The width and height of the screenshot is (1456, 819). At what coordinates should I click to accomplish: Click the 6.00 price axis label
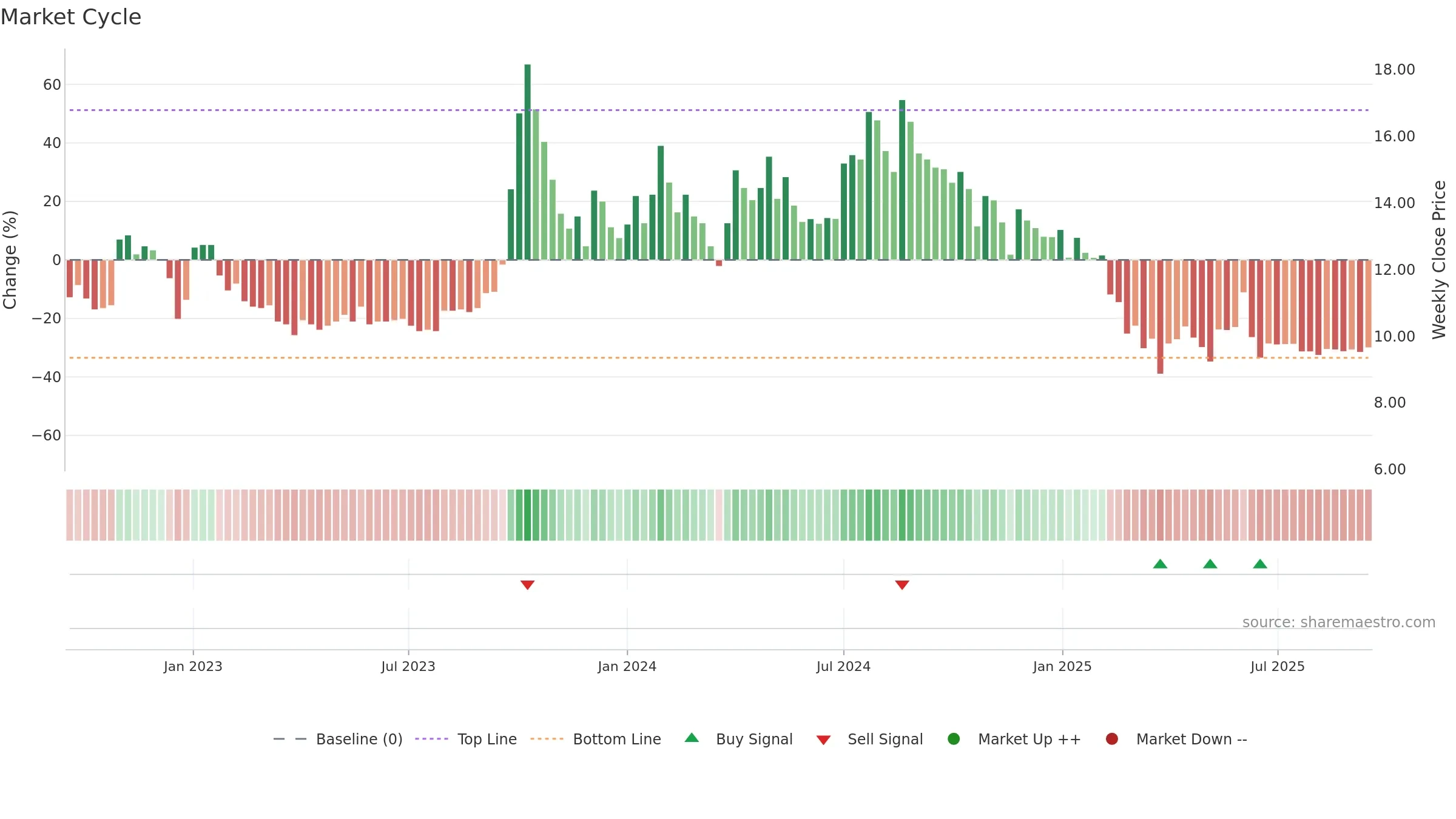click(1390, 469)
